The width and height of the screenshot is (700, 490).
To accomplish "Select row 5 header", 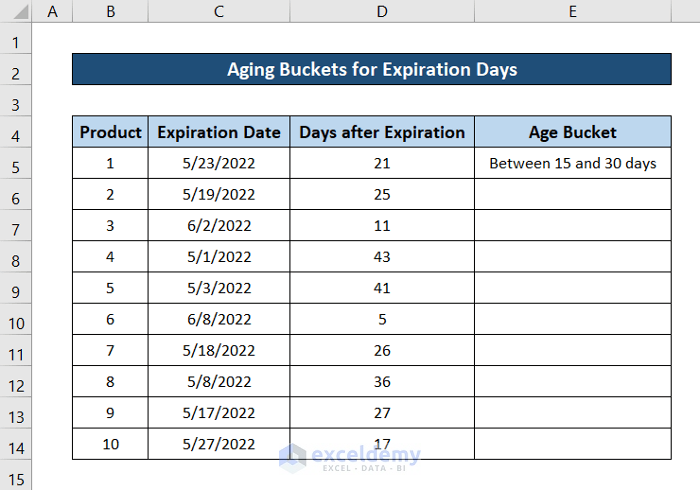I will 16,165.
